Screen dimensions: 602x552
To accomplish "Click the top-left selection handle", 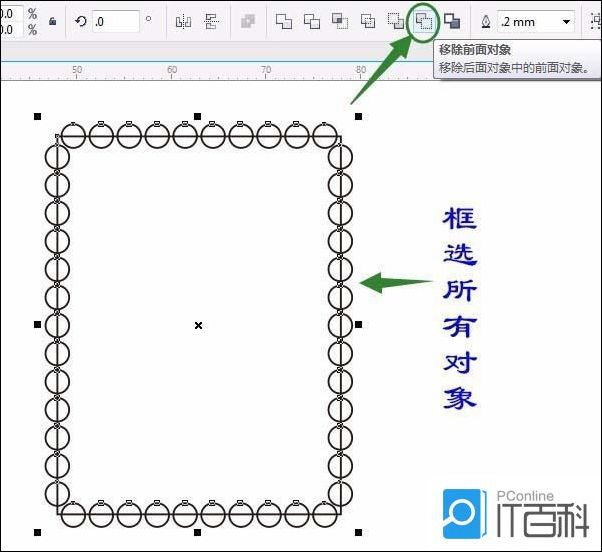I will [x=37, y=116].
